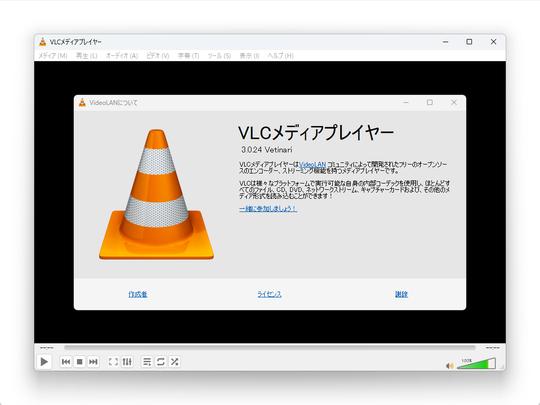Open the ヘルプ (H) menu
The width and height of the screenshot is (540, 405).
click(280, 55)
